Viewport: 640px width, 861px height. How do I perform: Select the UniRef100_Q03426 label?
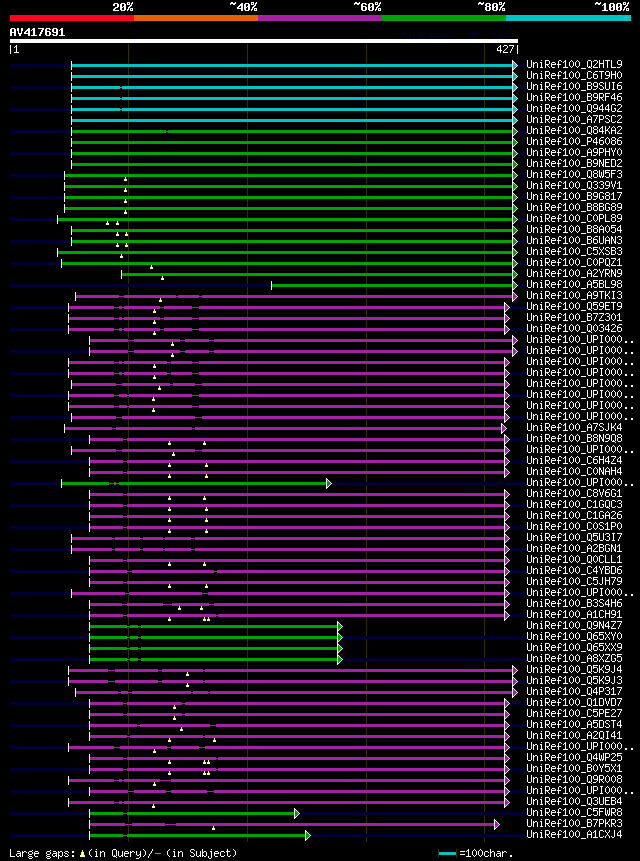[574, 328]
